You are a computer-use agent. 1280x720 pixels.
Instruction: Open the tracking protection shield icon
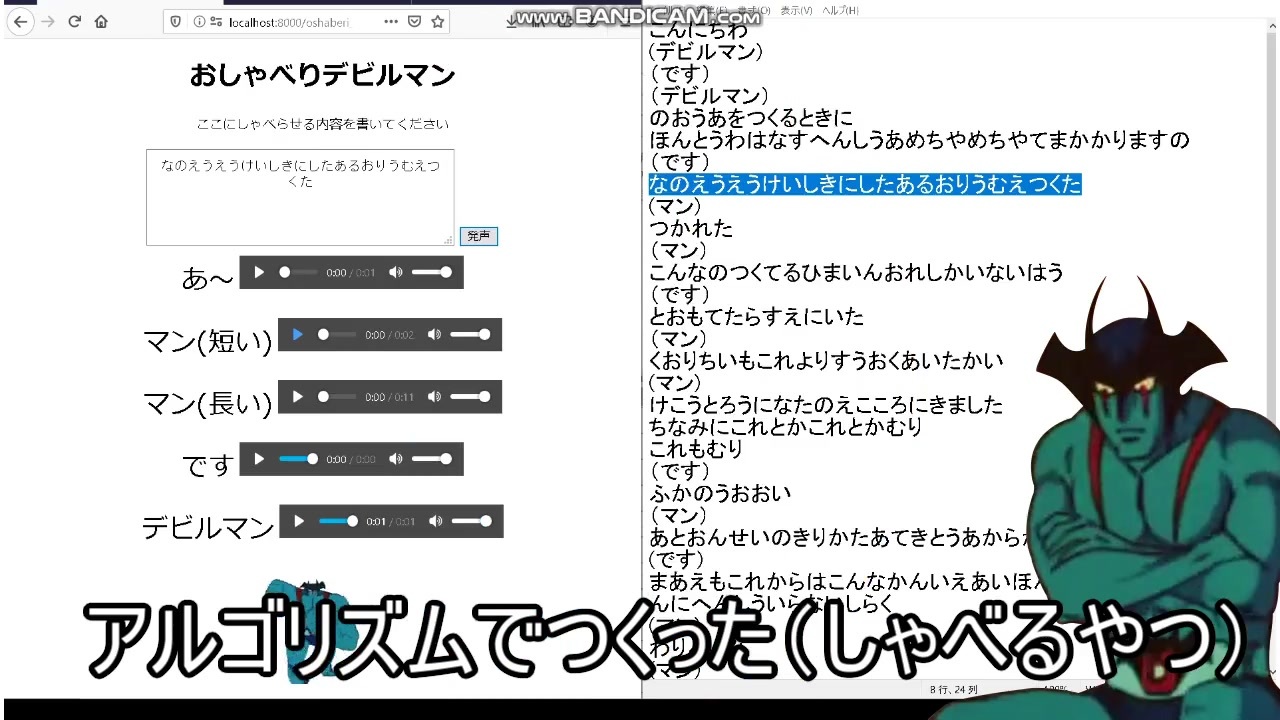coord(177,21)
